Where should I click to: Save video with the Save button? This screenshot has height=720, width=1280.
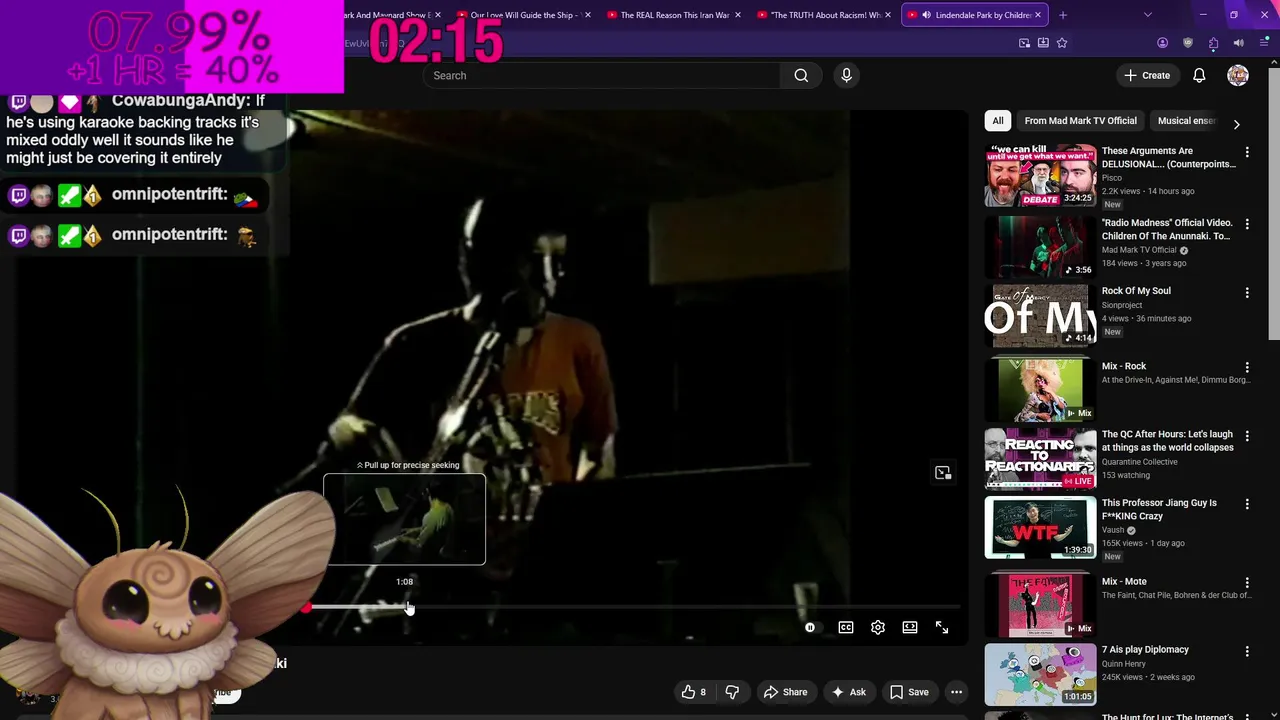coord(909,692)
